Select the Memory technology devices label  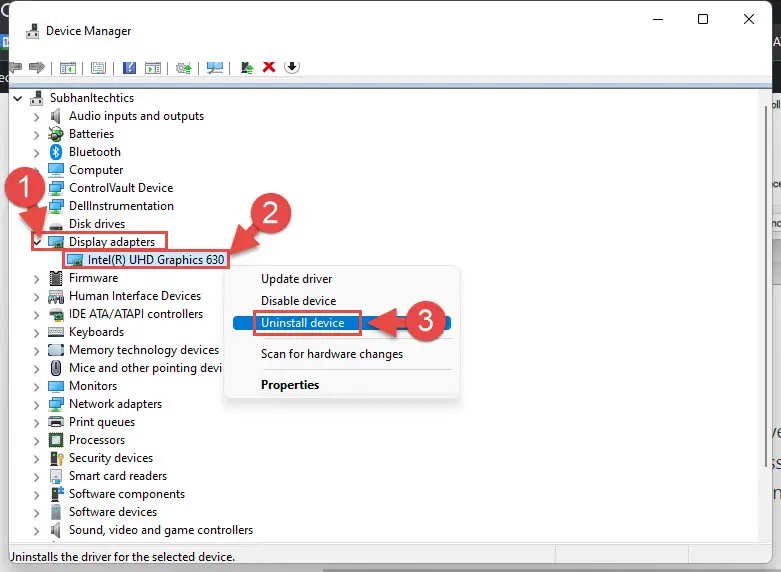point(144,350)
